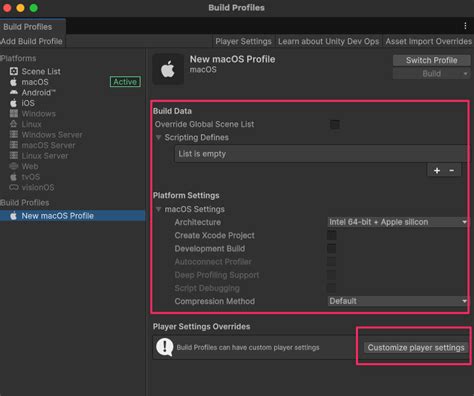This screenshot has width=474, height=396.
Task: Click the Android robot icon
Action: [x=14, y=92]
